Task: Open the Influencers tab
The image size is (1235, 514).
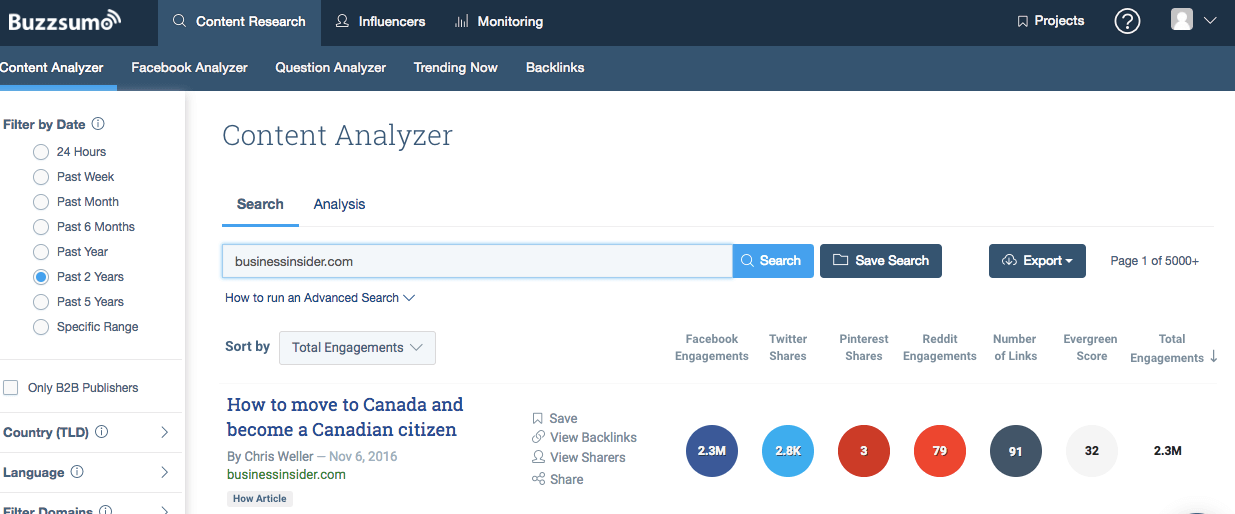Action: point(380,22)
